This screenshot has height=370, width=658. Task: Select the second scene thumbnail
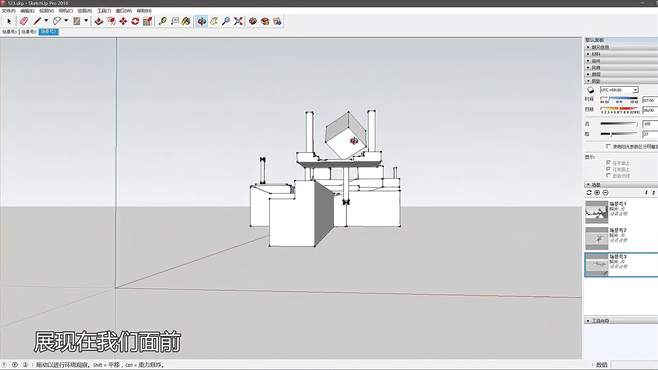click(x=596, y=238)
